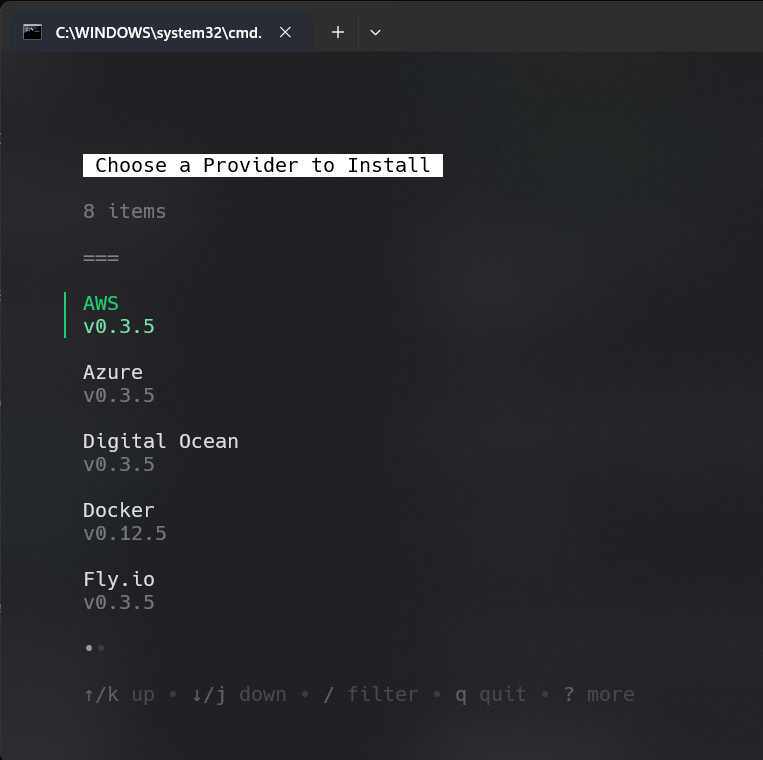Click the 'Choose a Provider to Install' heading
This screenshot has height=760, width=763.
[x=263, y=165]
